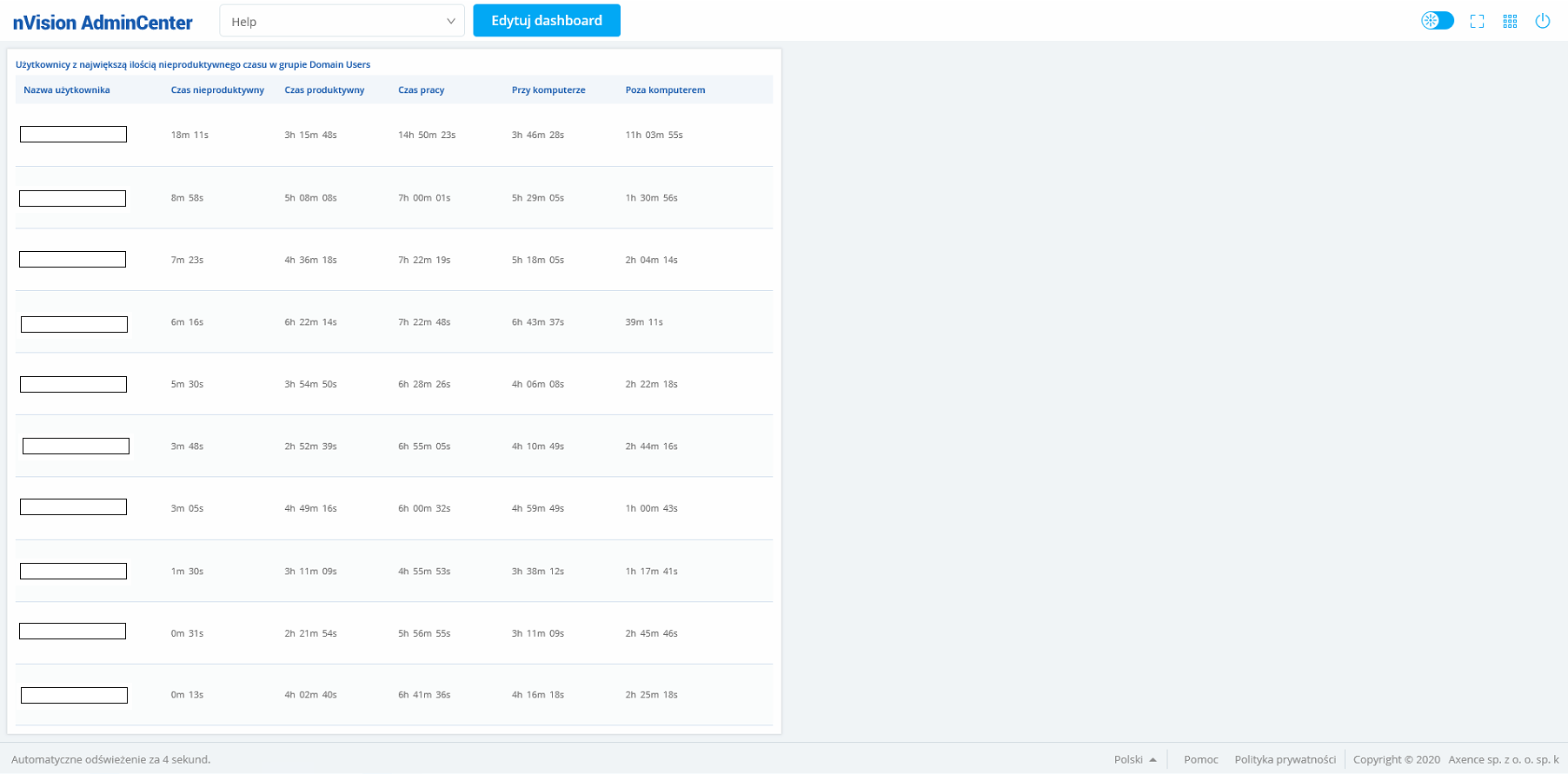Click the Czas pracy column header
The image size is (1568, 774).
pos(421,90)
